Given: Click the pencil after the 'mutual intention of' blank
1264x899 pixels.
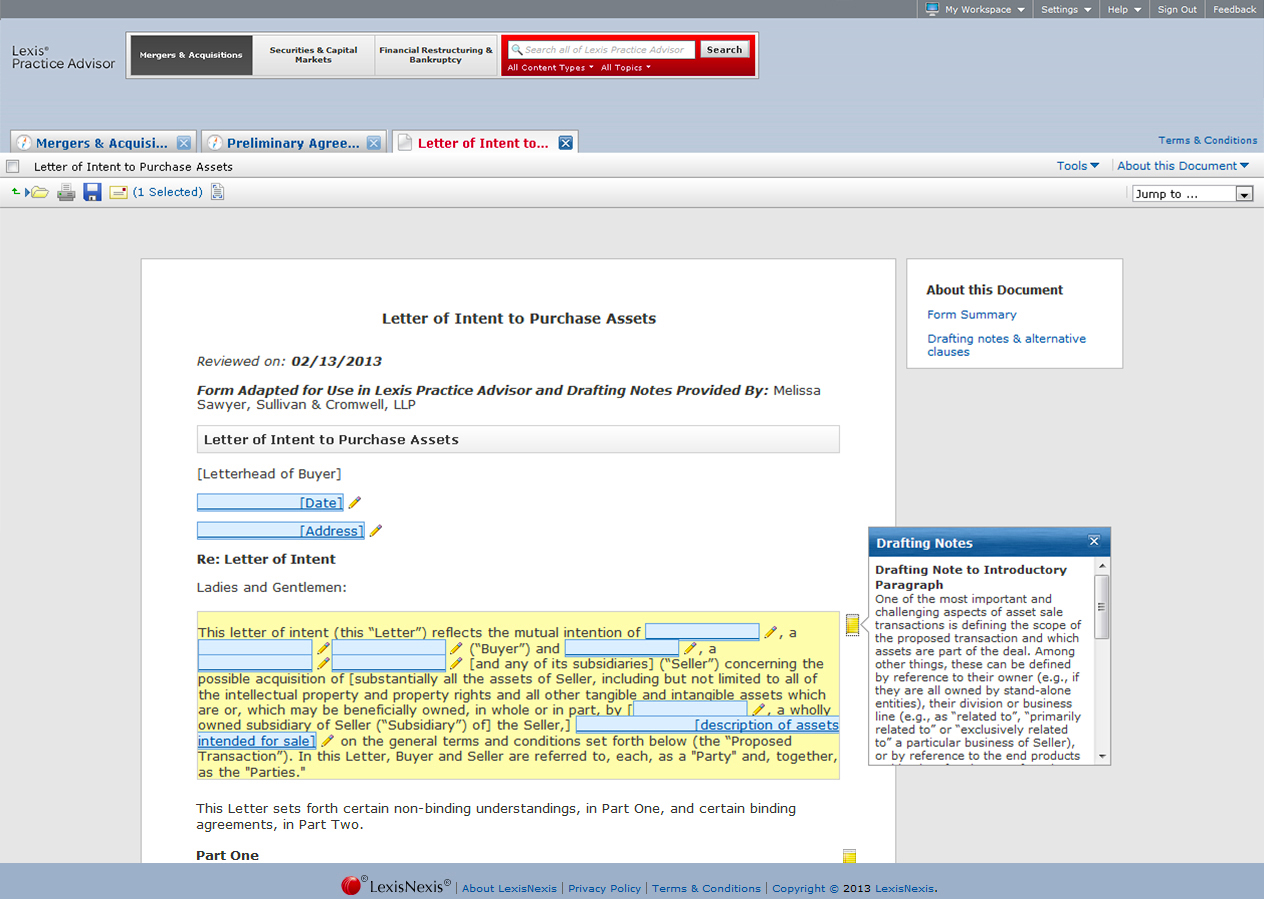Looking at the screenshot, I should (x=771, y=632).
